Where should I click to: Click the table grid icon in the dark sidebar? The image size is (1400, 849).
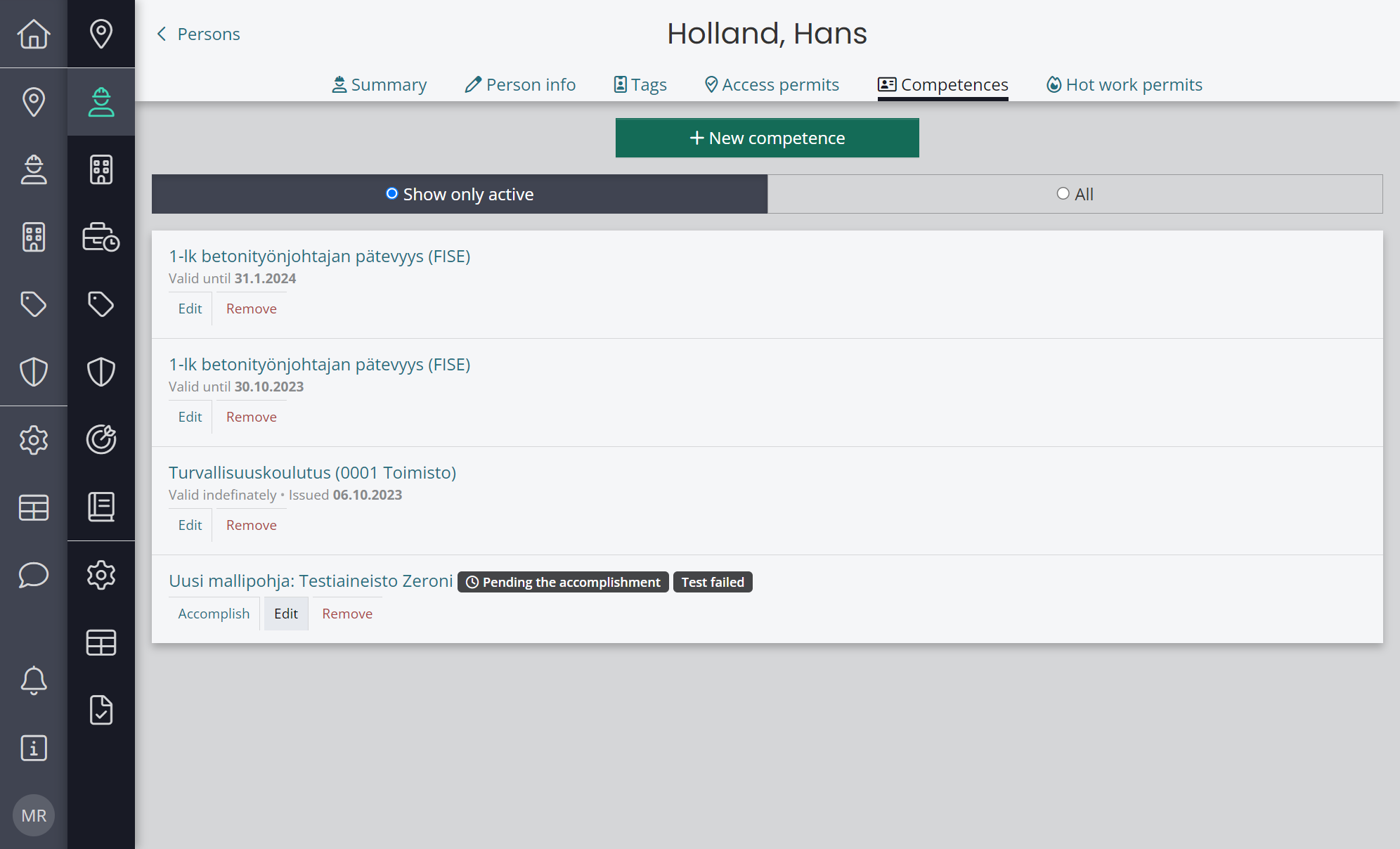[x=101, y=642]
